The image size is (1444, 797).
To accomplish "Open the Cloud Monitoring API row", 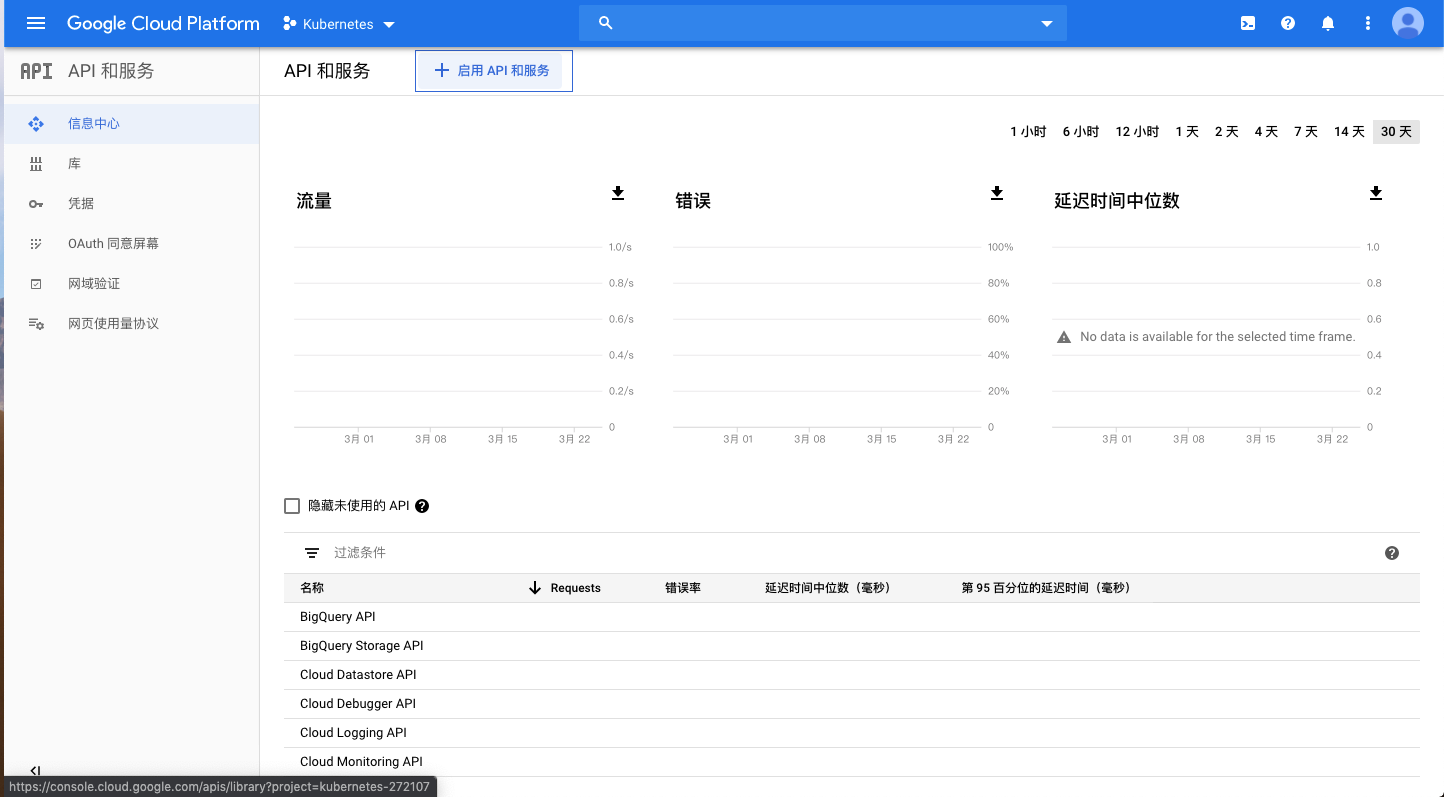I will click(x=852, y=762).
